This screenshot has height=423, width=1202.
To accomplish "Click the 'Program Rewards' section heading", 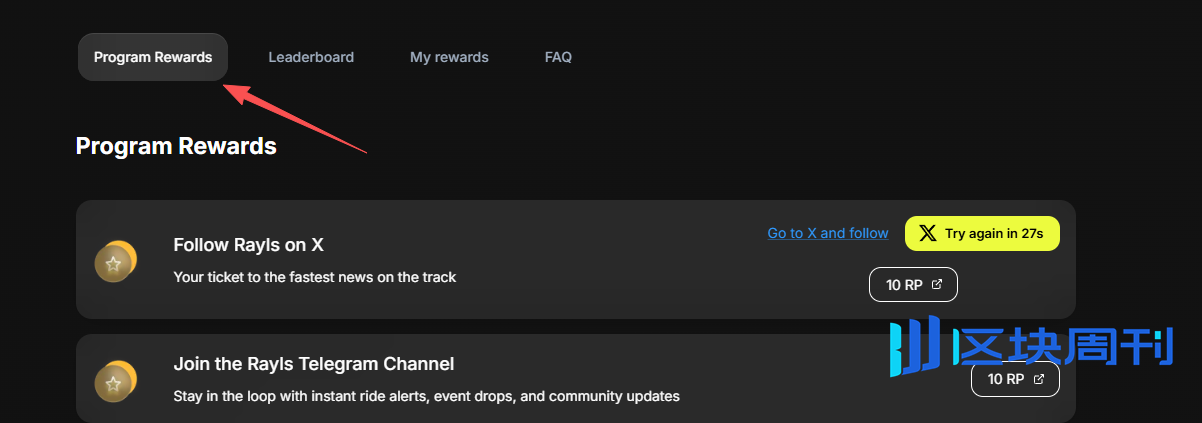I will (x=176, y=146).
